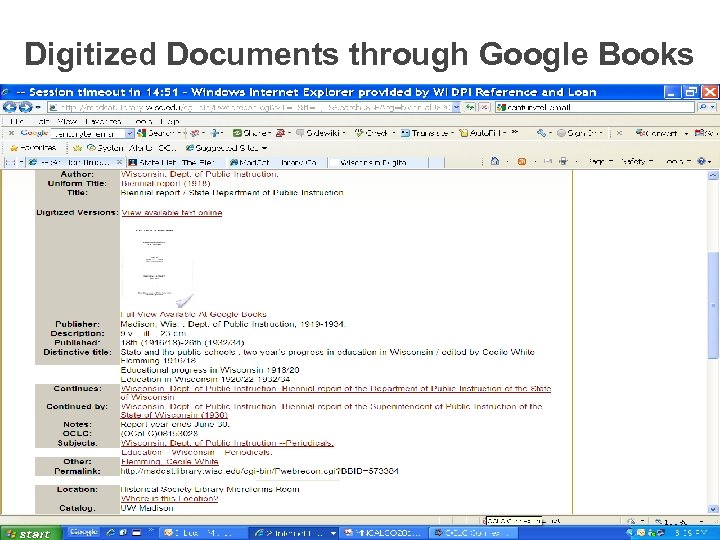Click the Check spelling toolbar button

(x=372, y=133)
